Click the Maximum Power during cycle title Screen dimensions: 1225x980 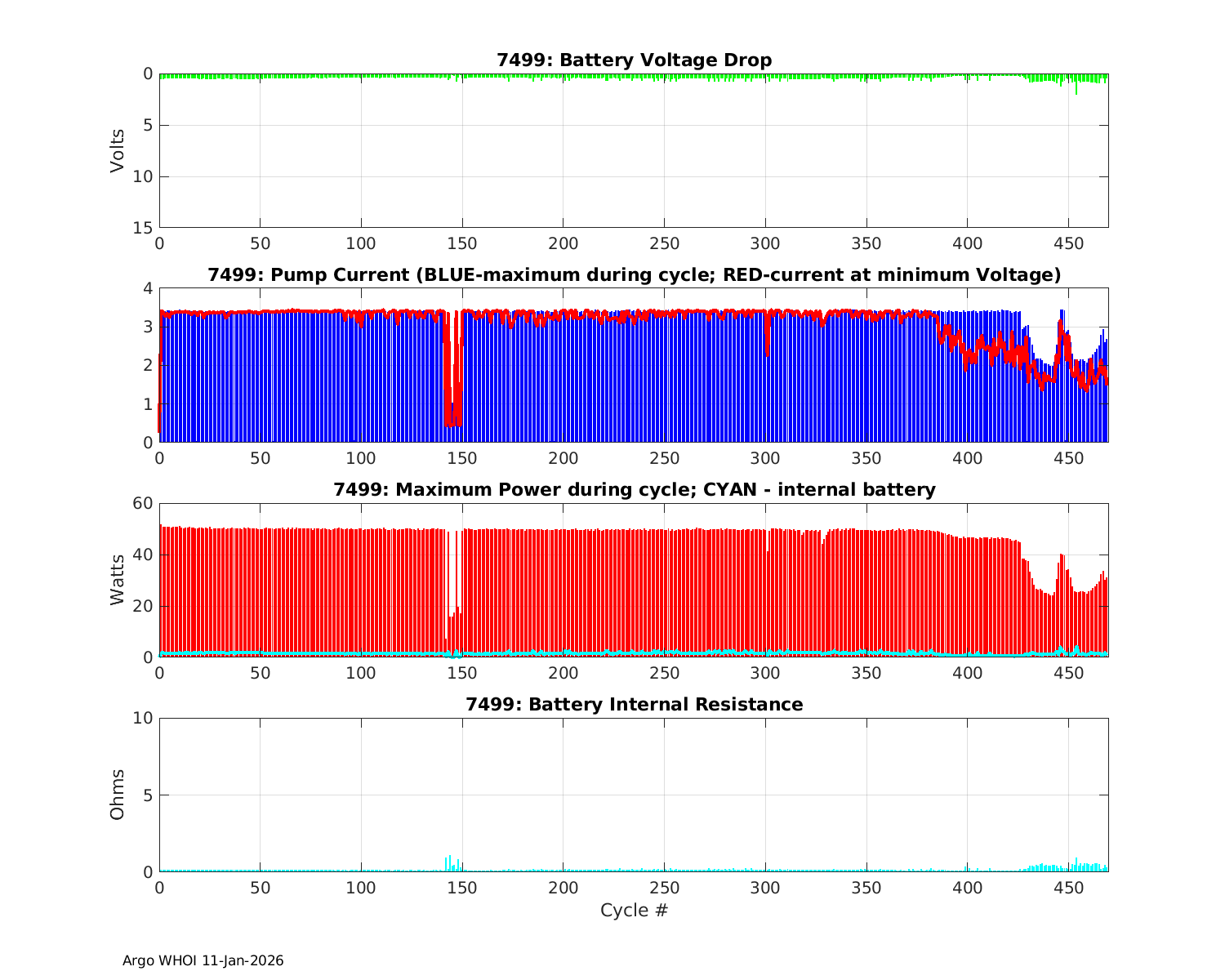(634, 490)
